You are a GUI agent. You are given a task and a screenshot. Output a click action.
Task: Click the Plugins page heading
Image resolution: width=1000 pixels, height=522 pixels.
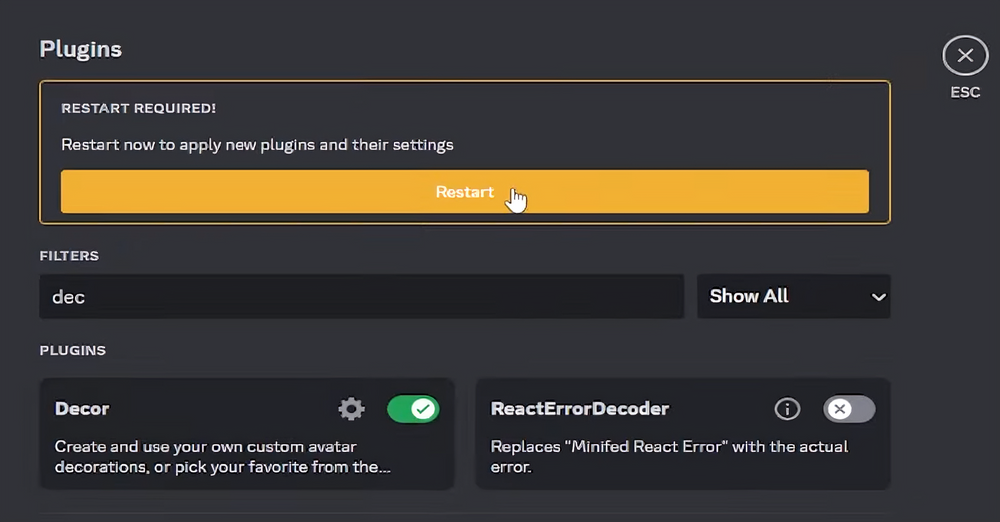tap(81, 49)
